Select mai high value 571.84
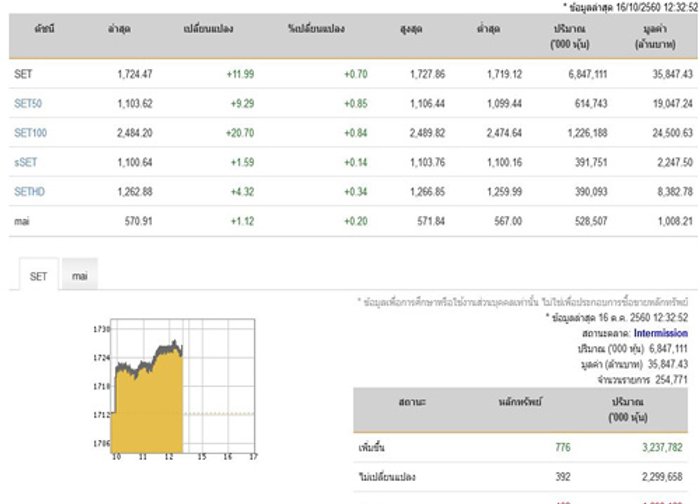The image size is (700, 504). [x=431, y=221]
